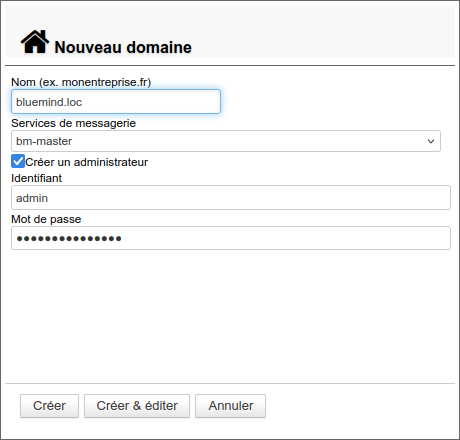Cancel with the Annuler button
This screenshot has width=460, height=440.
230,406
